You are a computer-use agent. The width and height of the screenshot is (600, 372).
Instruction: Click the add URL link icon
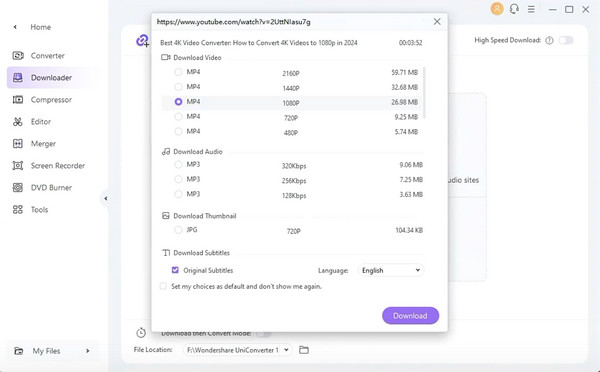pos(143,41)
